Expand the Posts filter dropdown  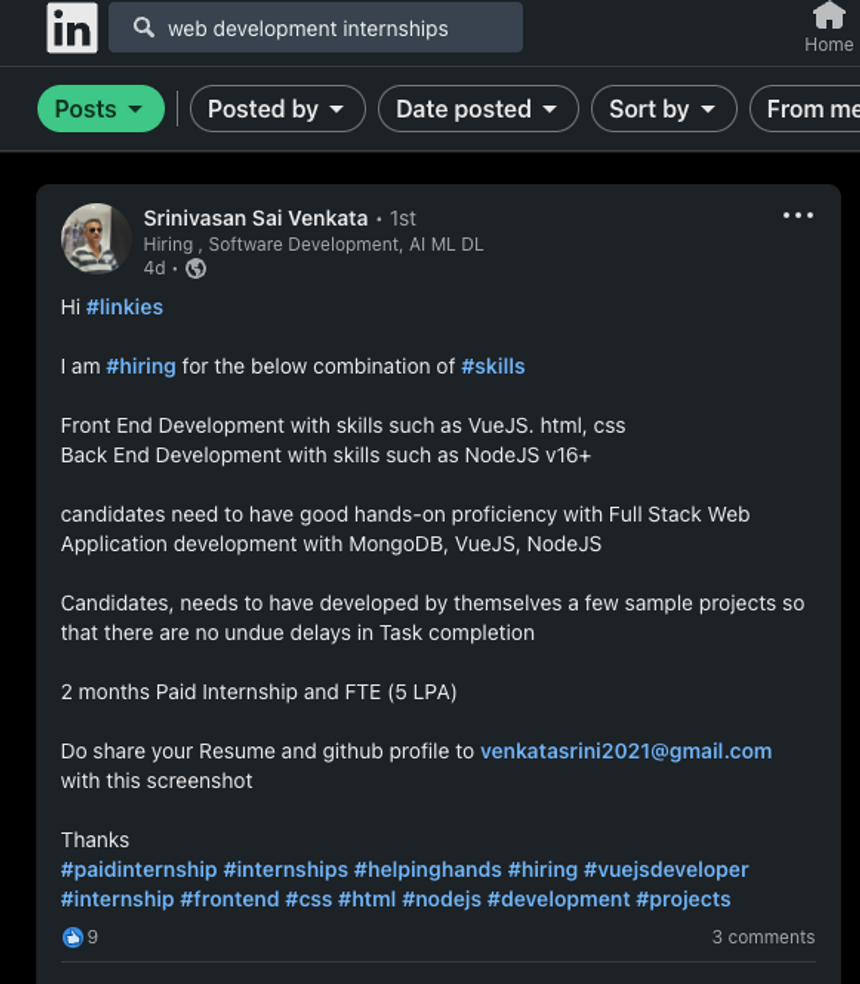[x=101, y=109]
